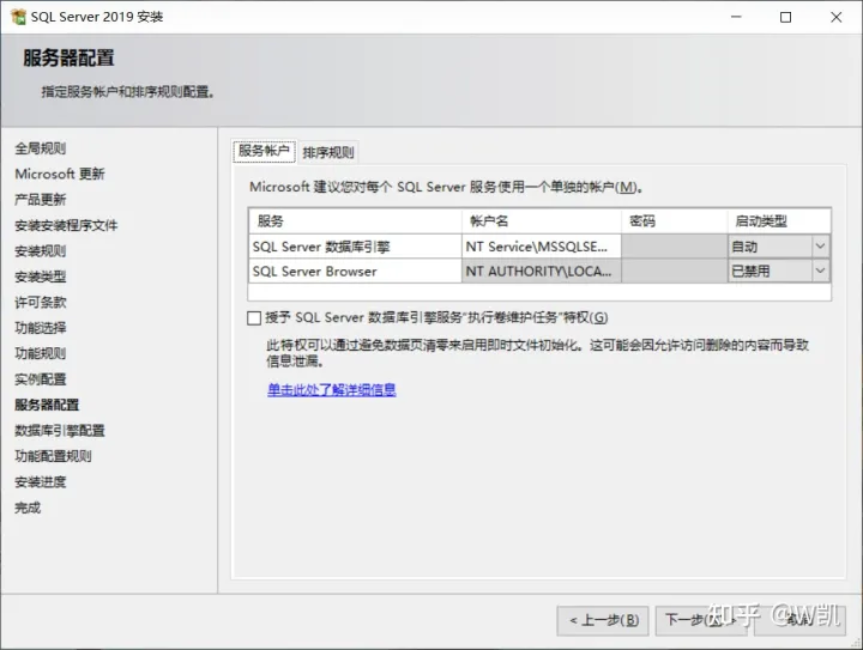Maximize the SQL Server 2019 安装 window
This screenshot has height=650, width=863.
pos(786,17)
